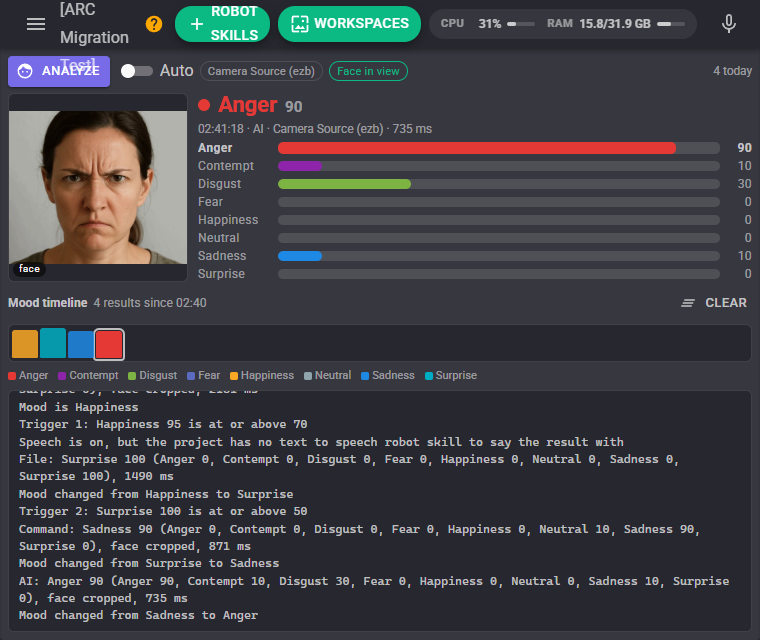Toggle the Auto analyze switch
Image resolution: width=760 pixels, height=640 pixels.
tap(136, 71)
